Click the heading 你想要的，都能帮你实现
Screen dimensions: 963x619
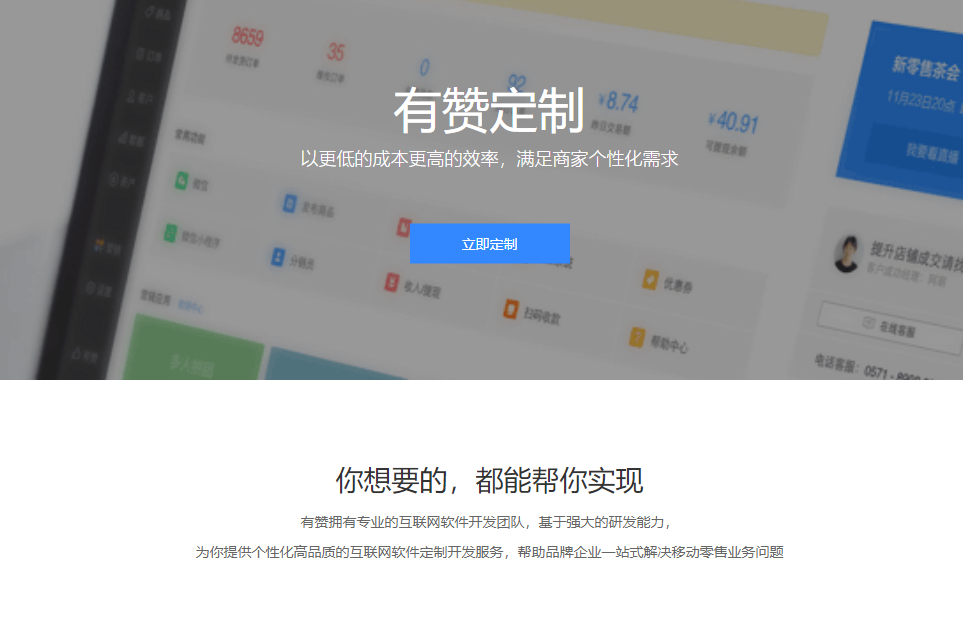point(489,480)
